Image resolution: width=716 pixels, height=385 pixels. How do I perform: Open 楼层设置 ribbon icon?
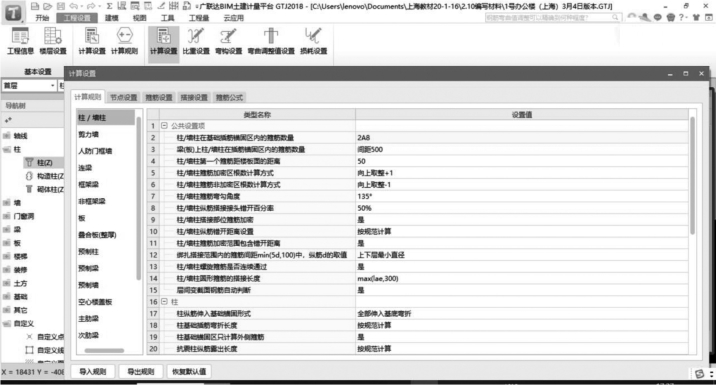(53, 41)
